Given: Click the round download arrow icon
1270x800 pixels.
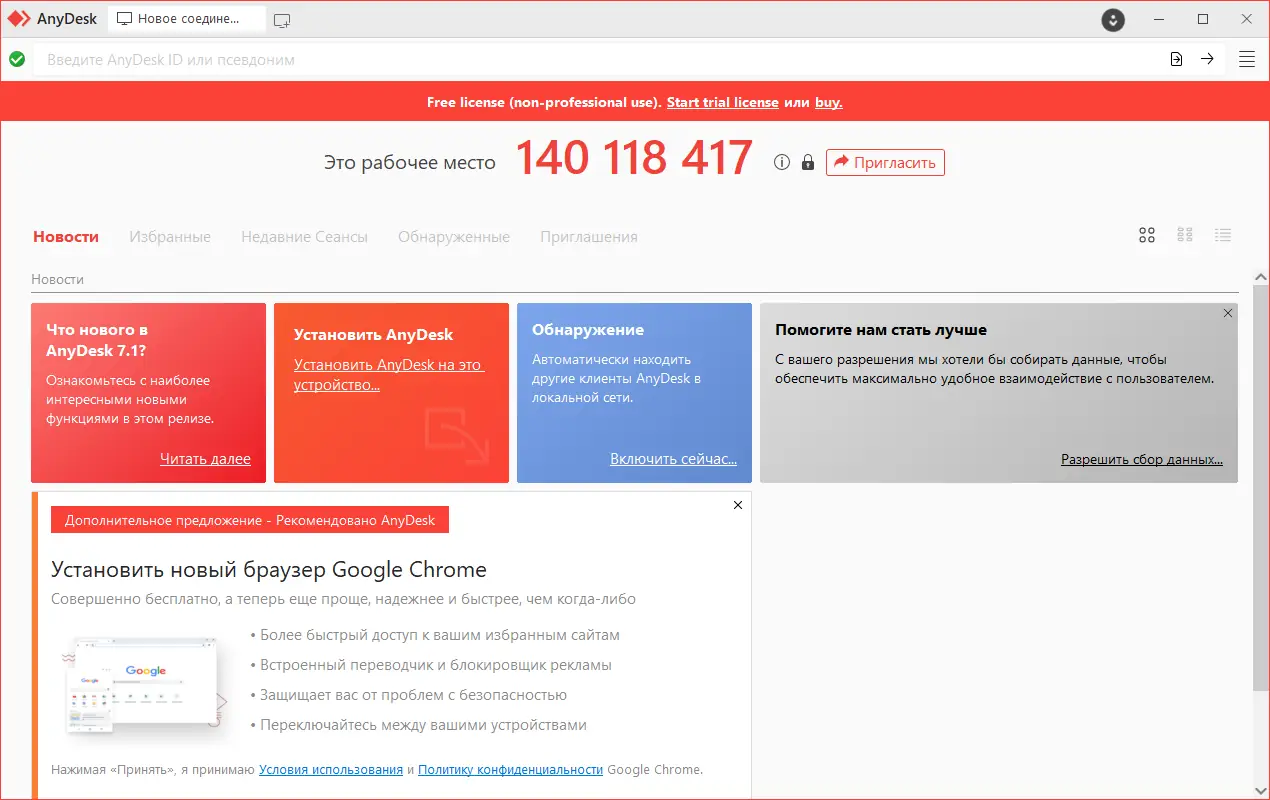Looking at the screenshot, I should click(1113, 19).
